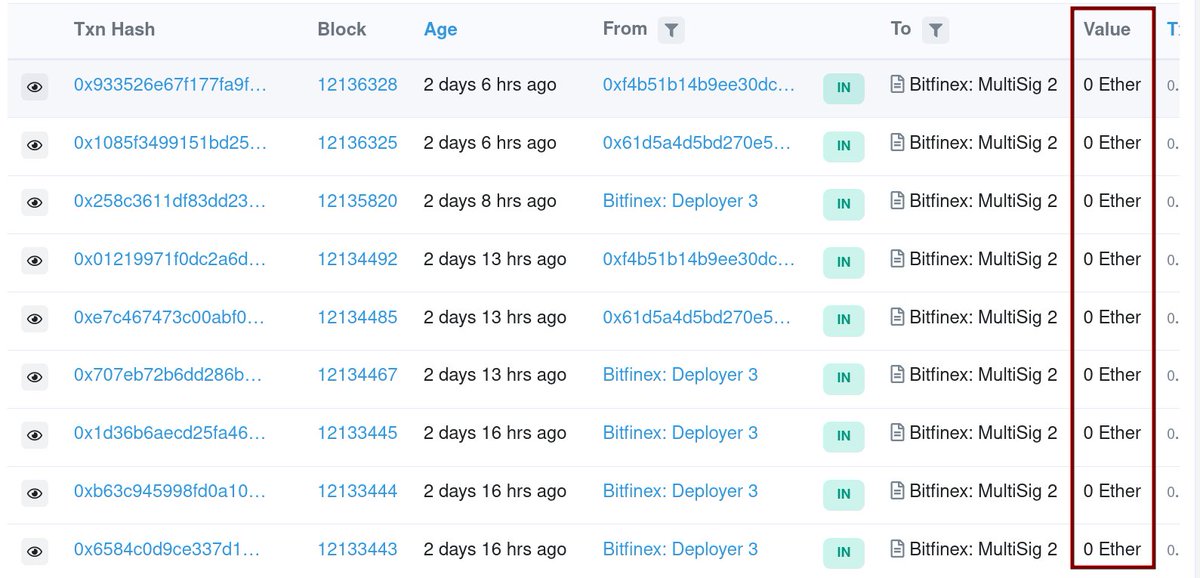
Task: Open block 12135820
Action: point(357,201)
